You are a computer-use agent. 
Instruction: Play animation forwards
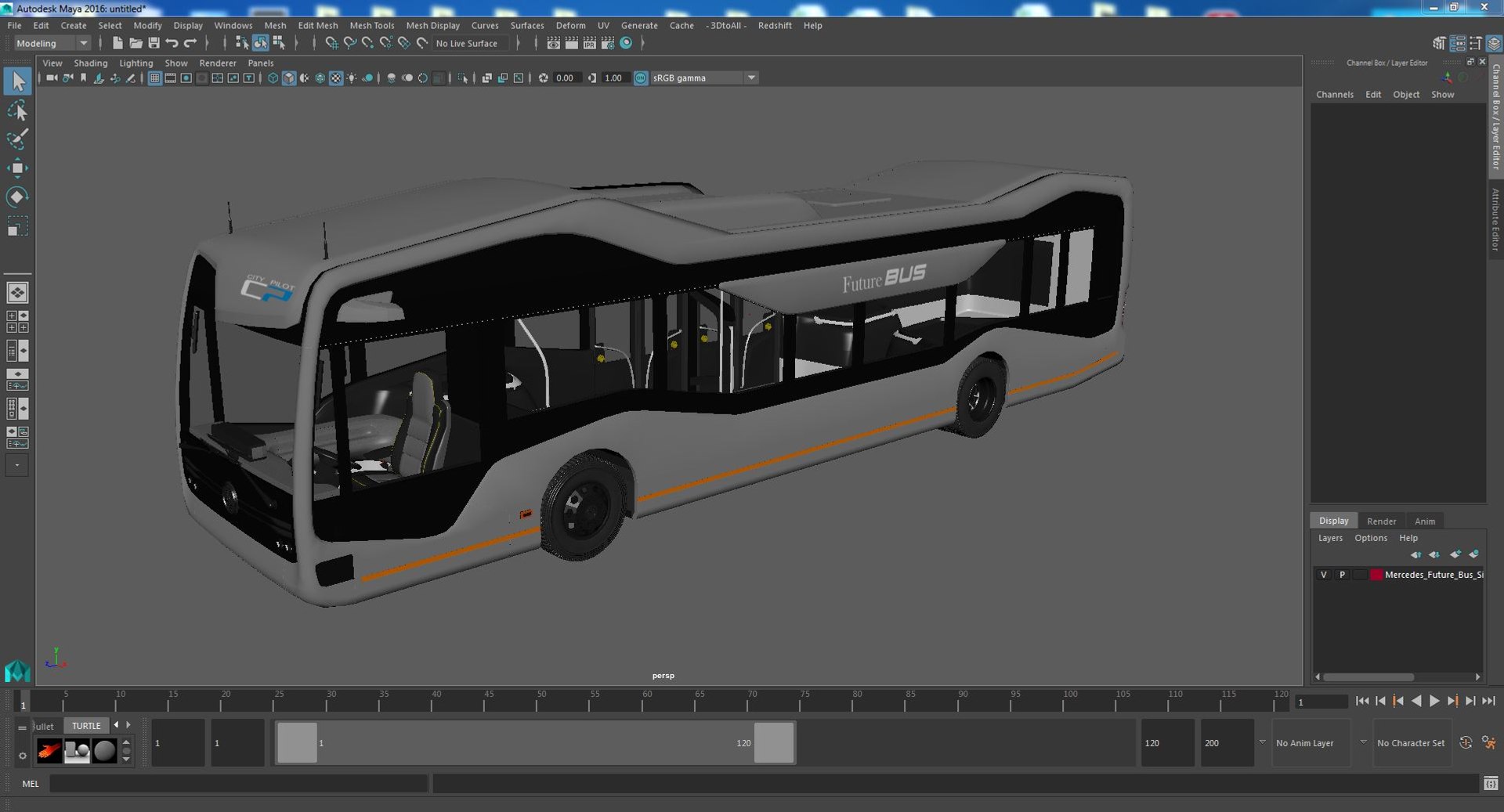1434,702
